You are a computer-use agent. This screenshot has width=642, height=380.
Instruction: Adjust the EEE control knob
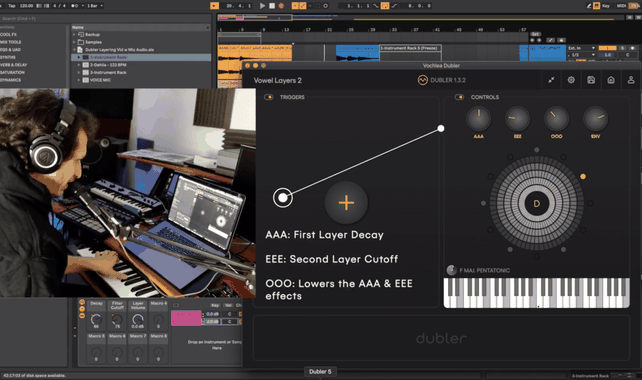tap(518, 119)
